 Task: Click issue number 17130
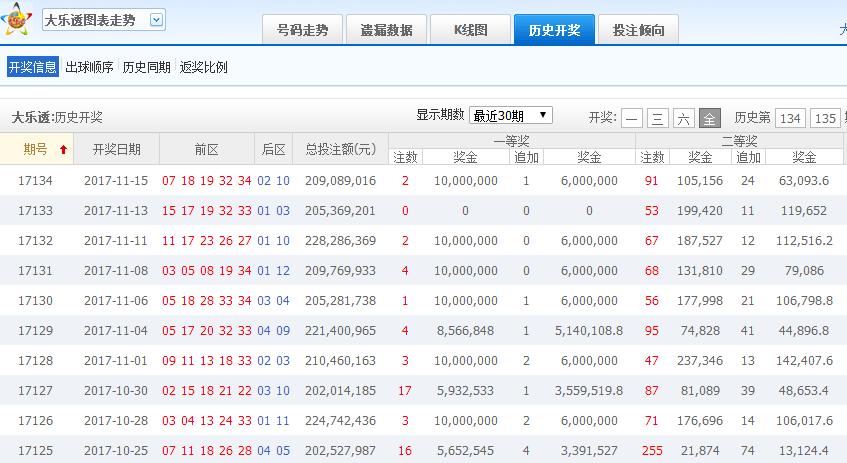36,300
